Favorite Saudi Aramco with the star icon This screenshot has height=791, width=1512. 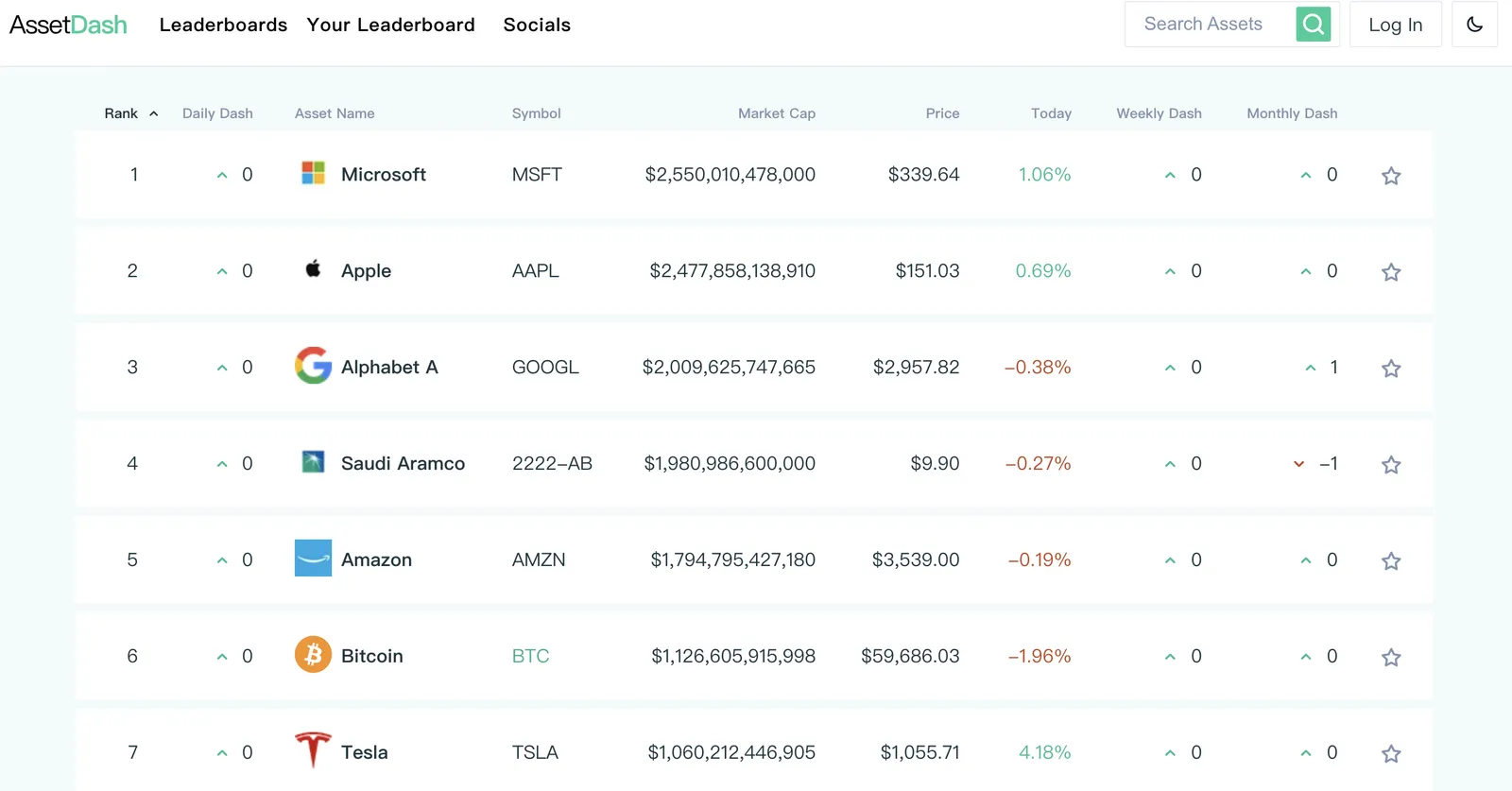1391,465
